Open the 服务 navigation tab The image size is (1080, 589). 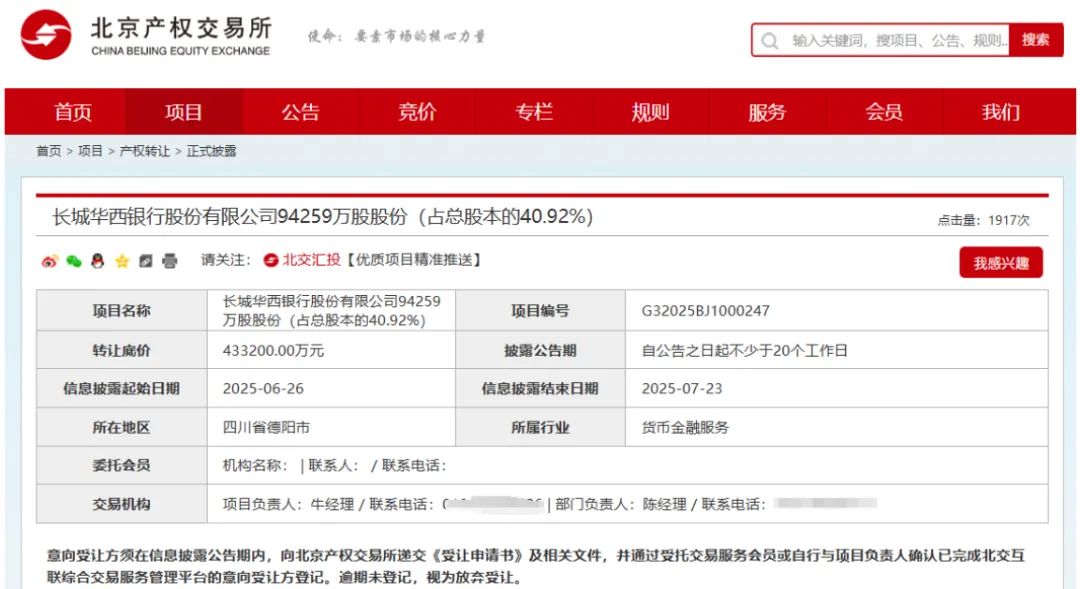pos(767,112)
